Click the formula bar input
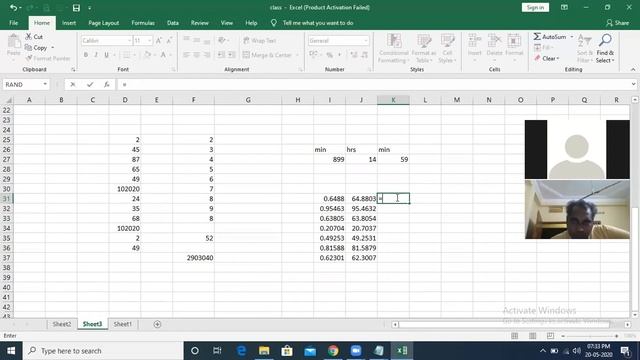The height and width of the screenshot is (360, 640). click(373, 84)
